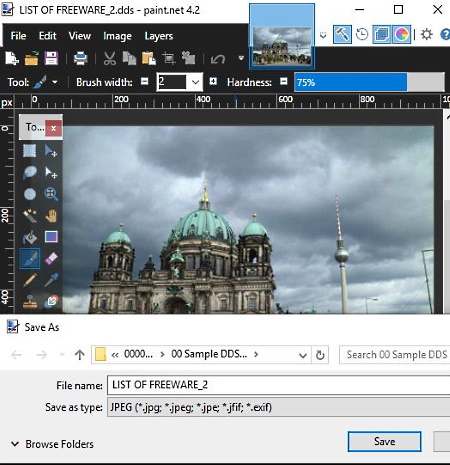Select the Pan hand tool
The image size is (450, 465).
(x=51, y=216)
